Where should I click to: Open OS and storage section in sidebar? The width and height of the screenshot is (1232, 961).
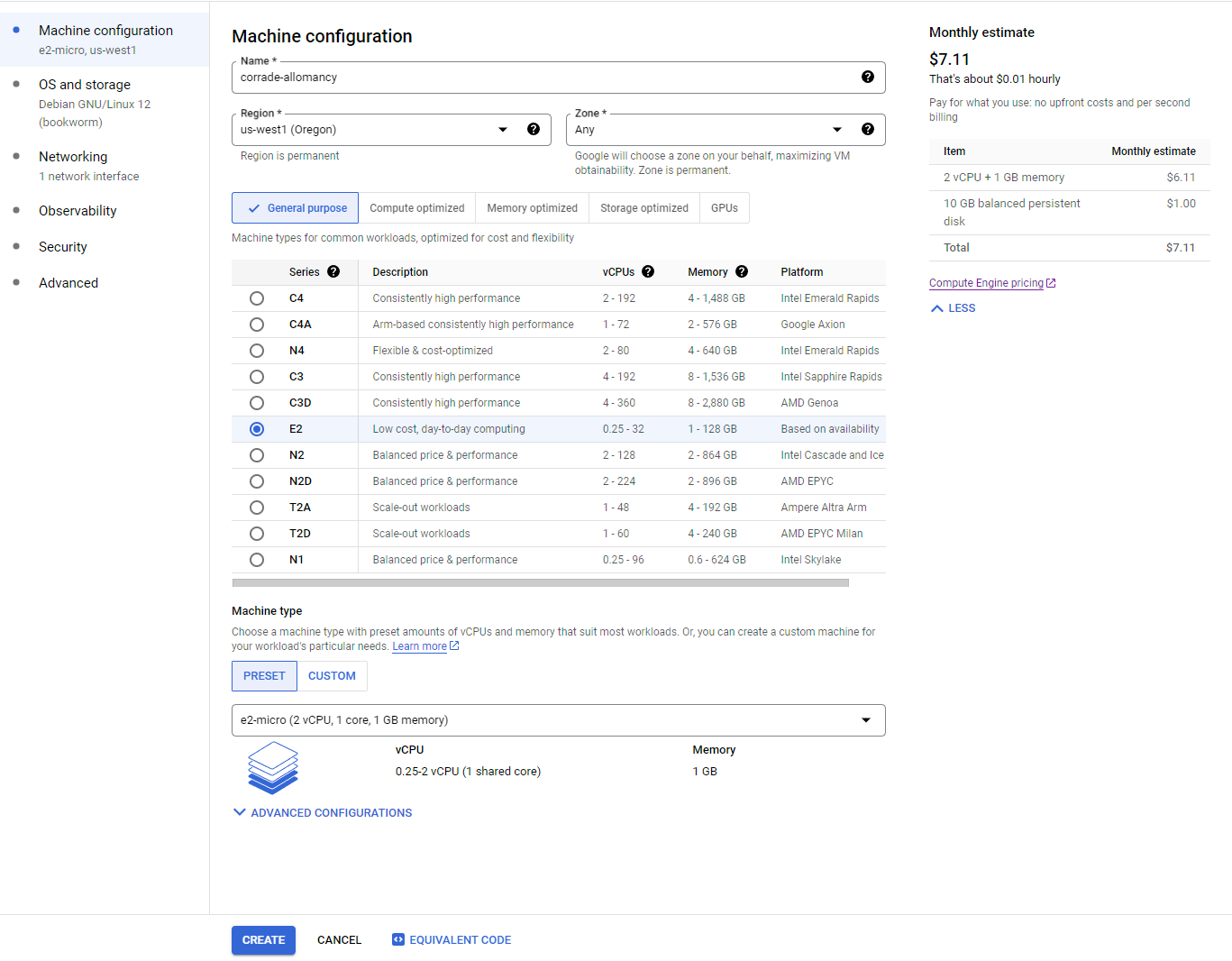click(85, 85)
